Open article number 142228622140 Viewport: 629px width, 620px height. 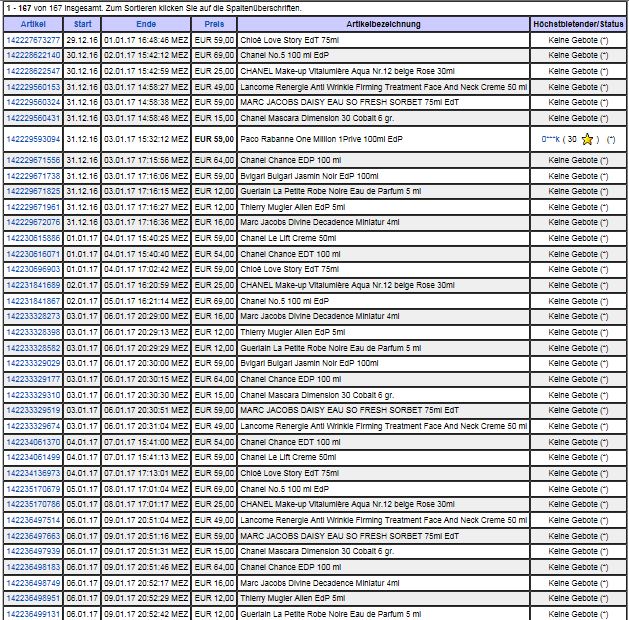coord(33,55)
